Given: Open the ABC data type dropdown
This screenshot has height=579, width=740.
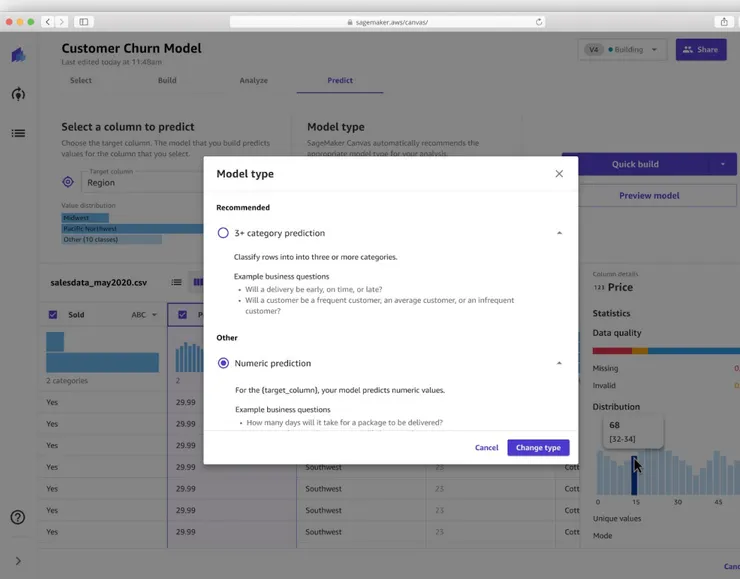Looking at the screenshot, I should pos(144,315).
